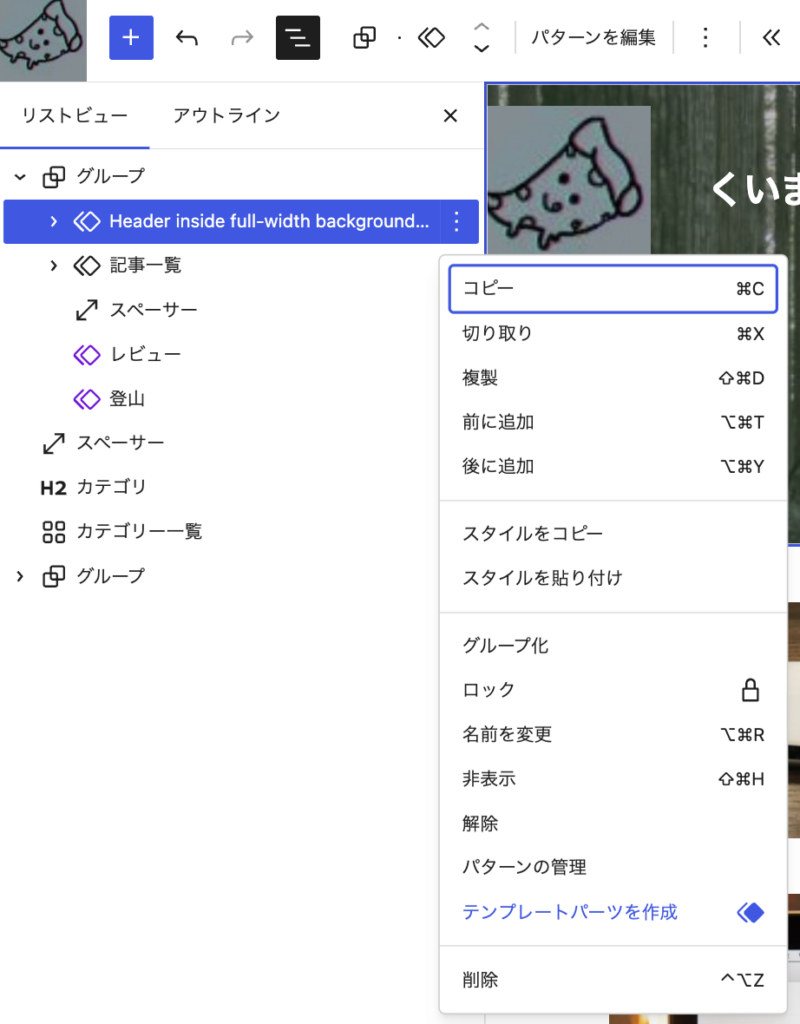The width and height of the screenshot is (800, 1024).
Task: Switch to the リストビュー tab
Action: [74, 116]
